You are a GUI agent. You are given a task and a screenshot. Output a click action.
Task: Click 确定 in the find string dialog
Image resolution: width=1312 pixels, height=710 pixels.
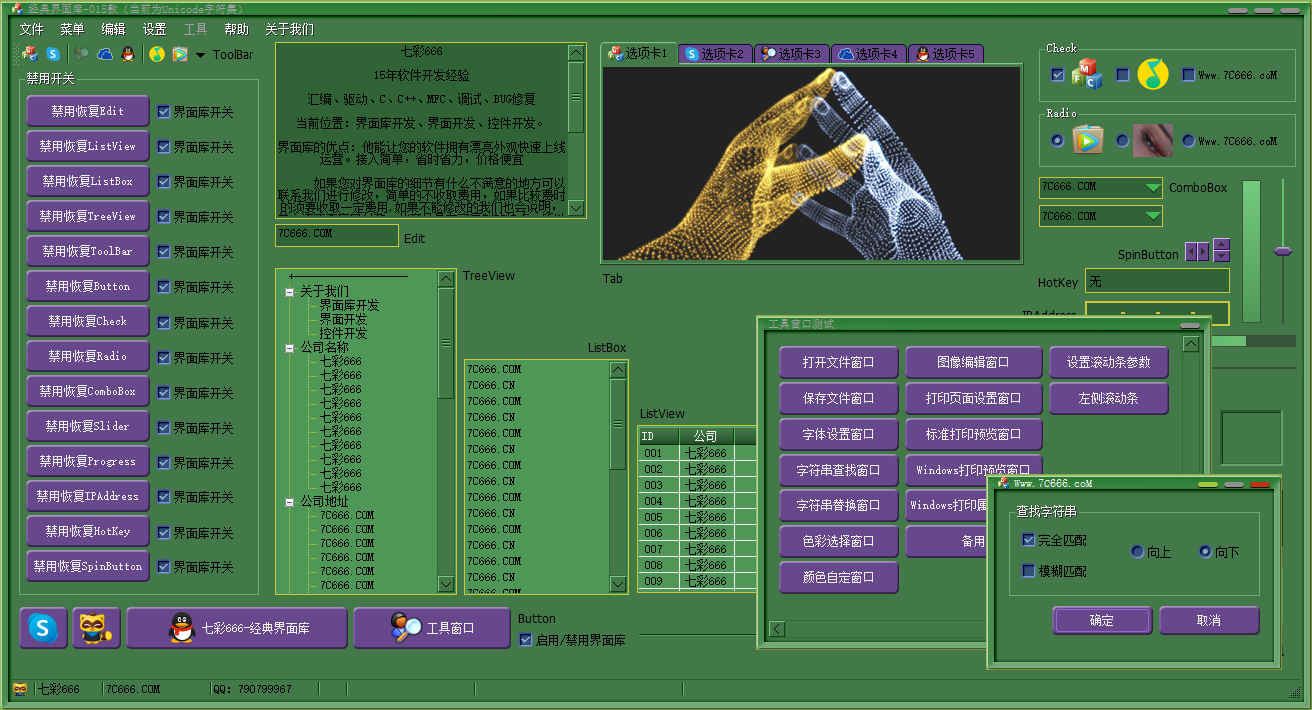(x=1101, y=620)
